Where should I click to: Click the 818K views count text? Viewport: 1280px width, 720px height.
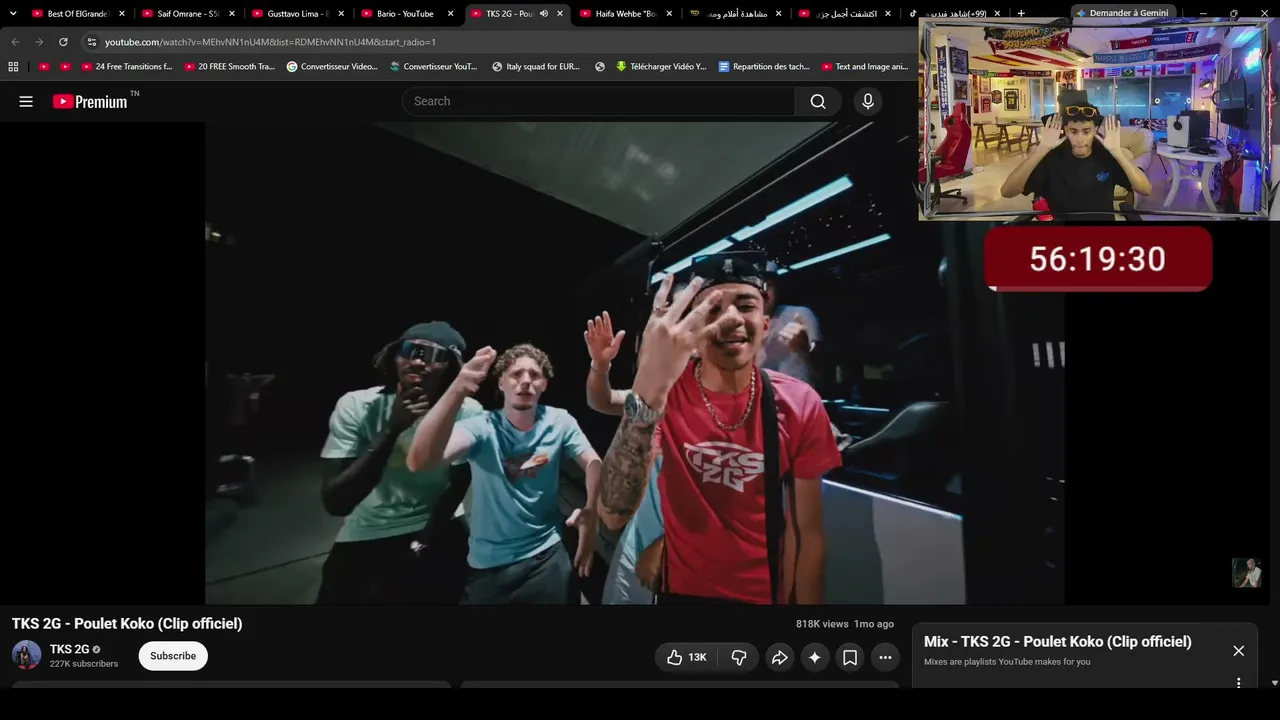click(x=822, y=624)
